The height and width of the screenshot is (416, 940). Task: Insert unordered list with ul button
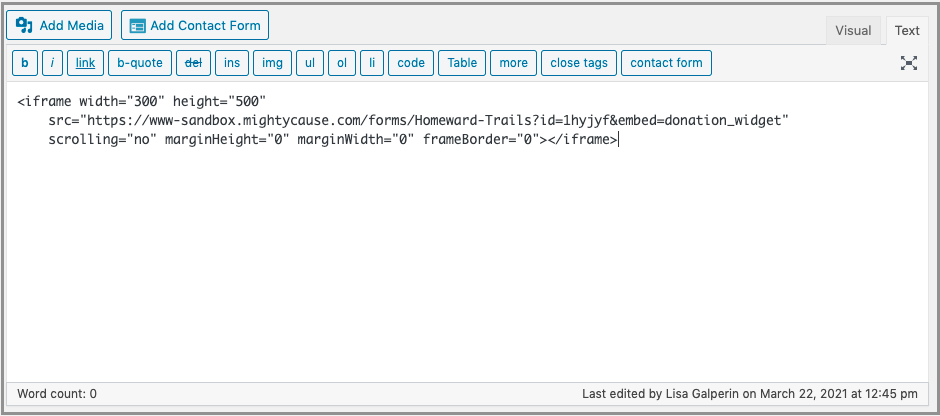(310, 63)
